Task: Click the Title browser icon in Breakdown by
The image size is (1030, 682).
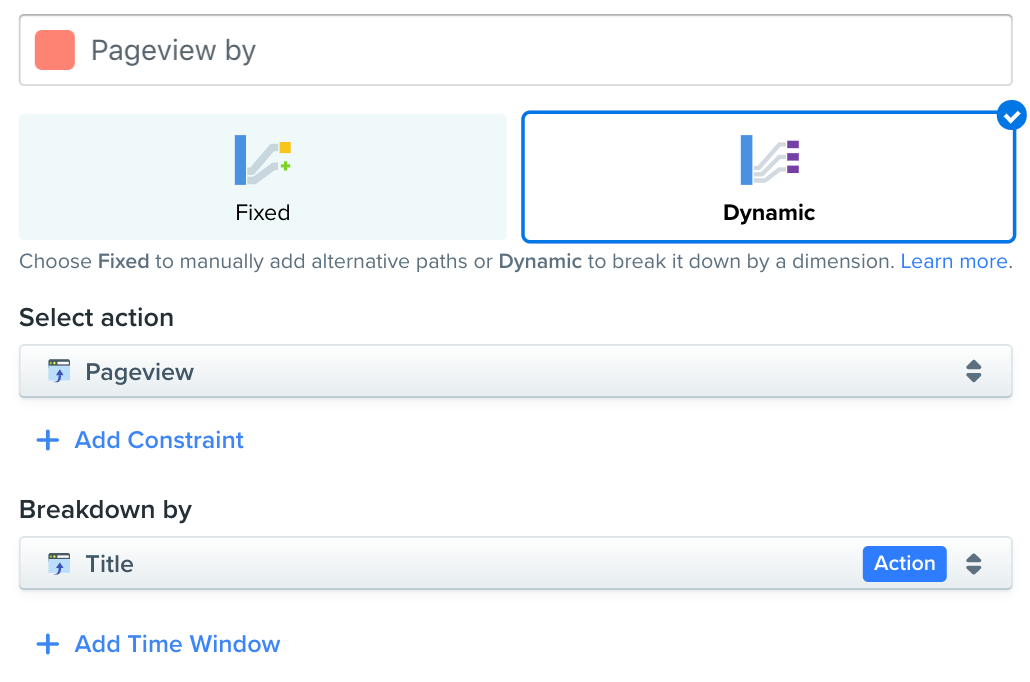Action: pos(60,564)
